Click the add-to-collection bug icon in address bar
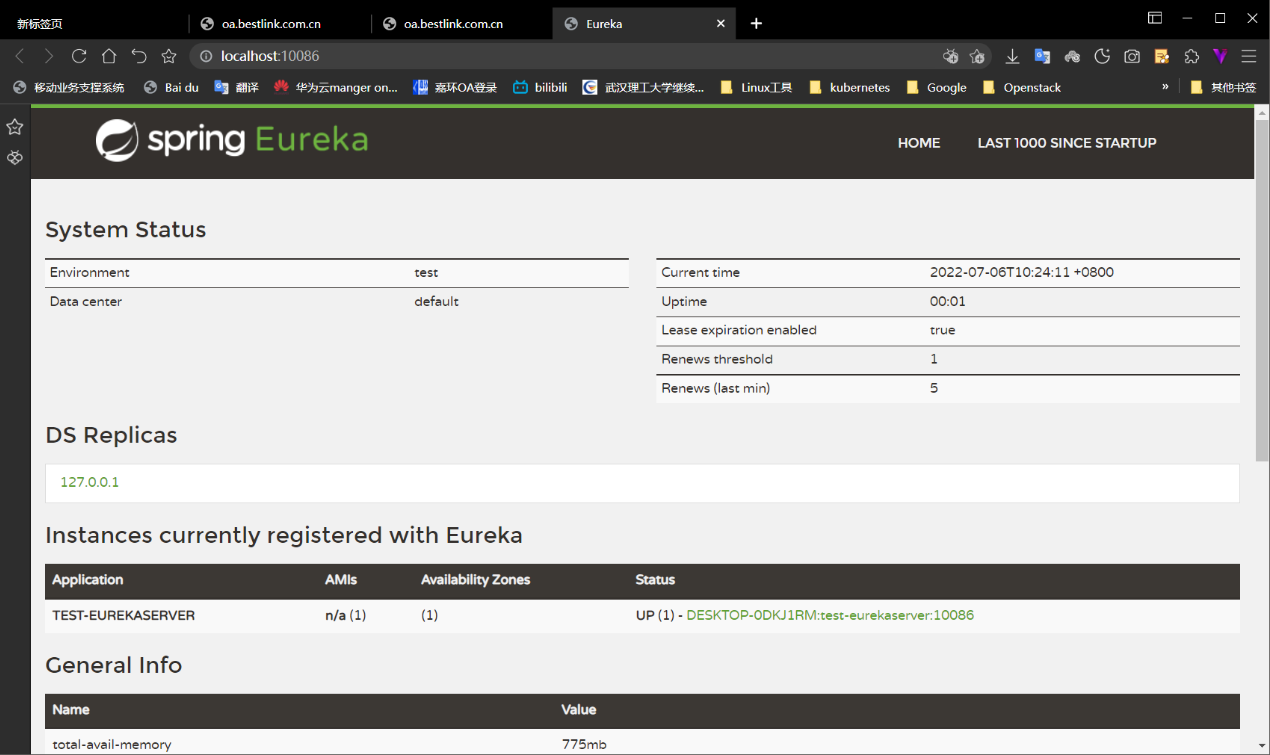This screenshot has width=1270, height=755. 950,56
